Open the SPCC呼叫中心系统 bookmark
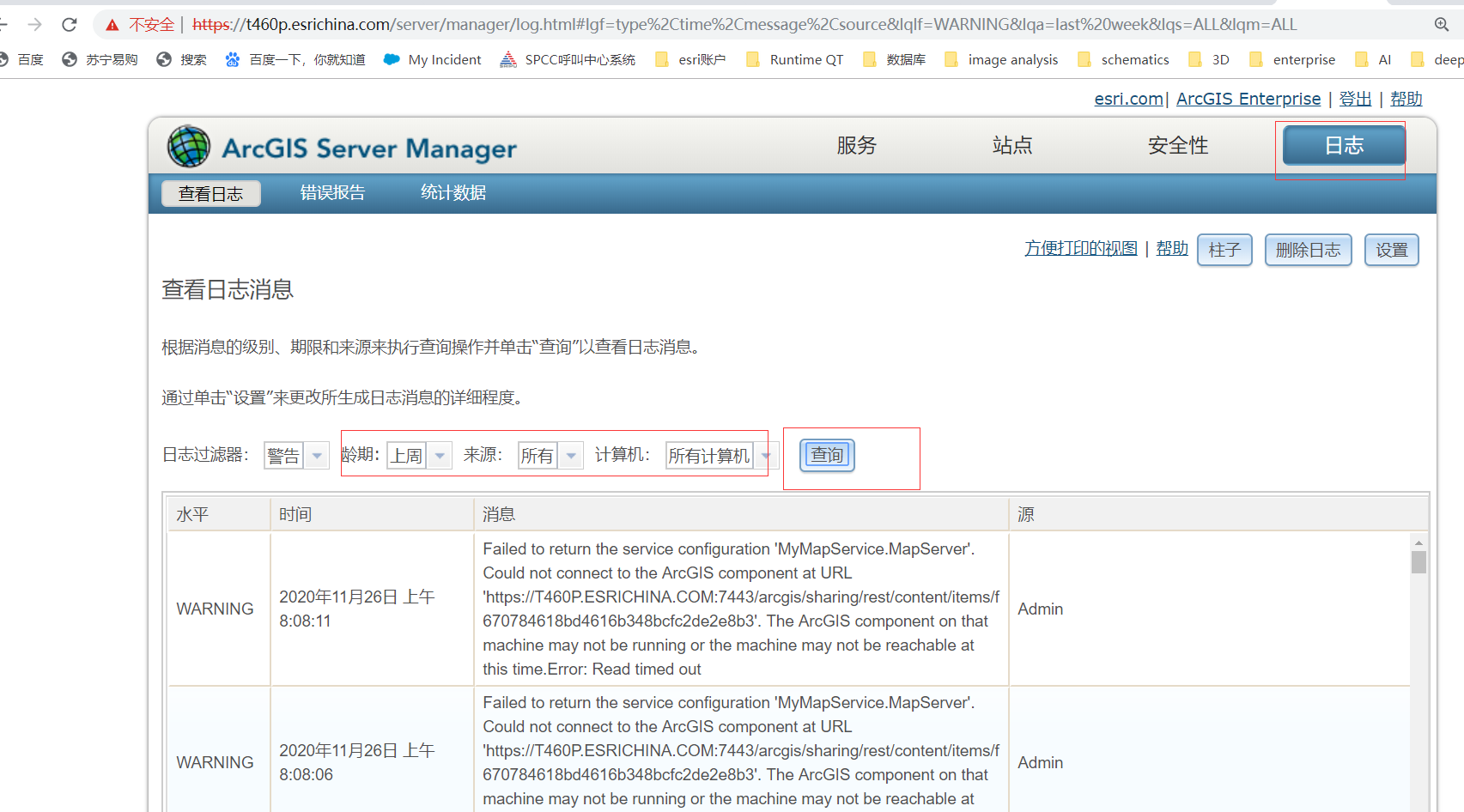Screen dimensions: 1464x812 (x=567, y=59)
